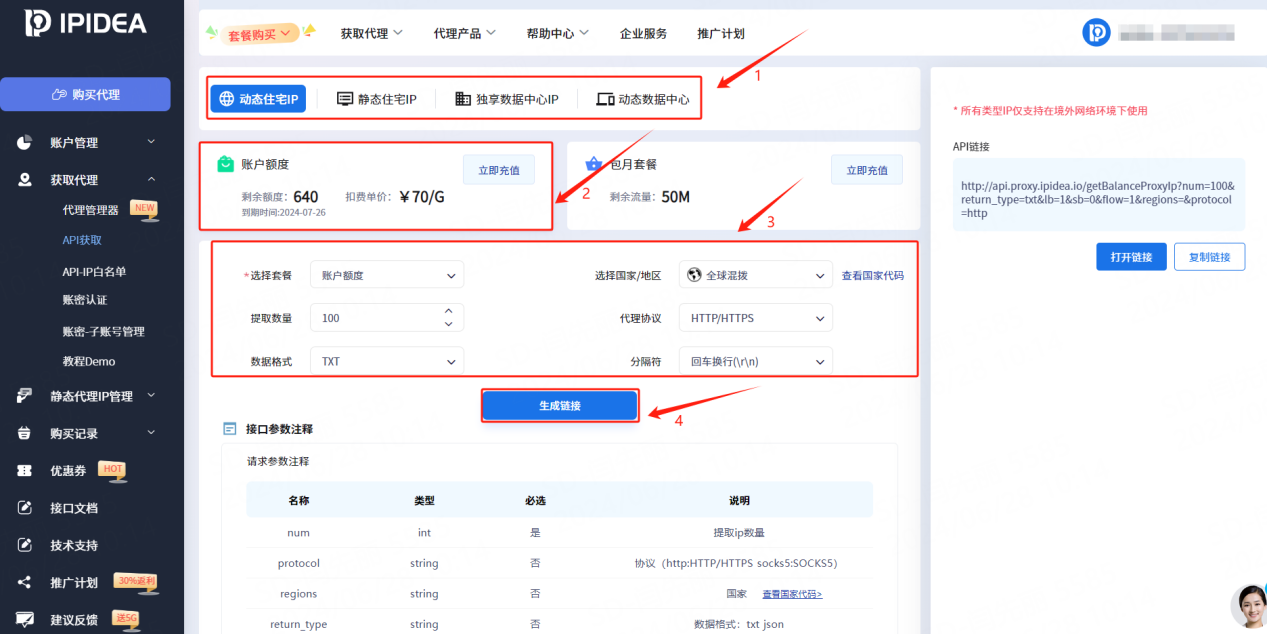Click the globe icon in country dropdown

click(694, 274)
